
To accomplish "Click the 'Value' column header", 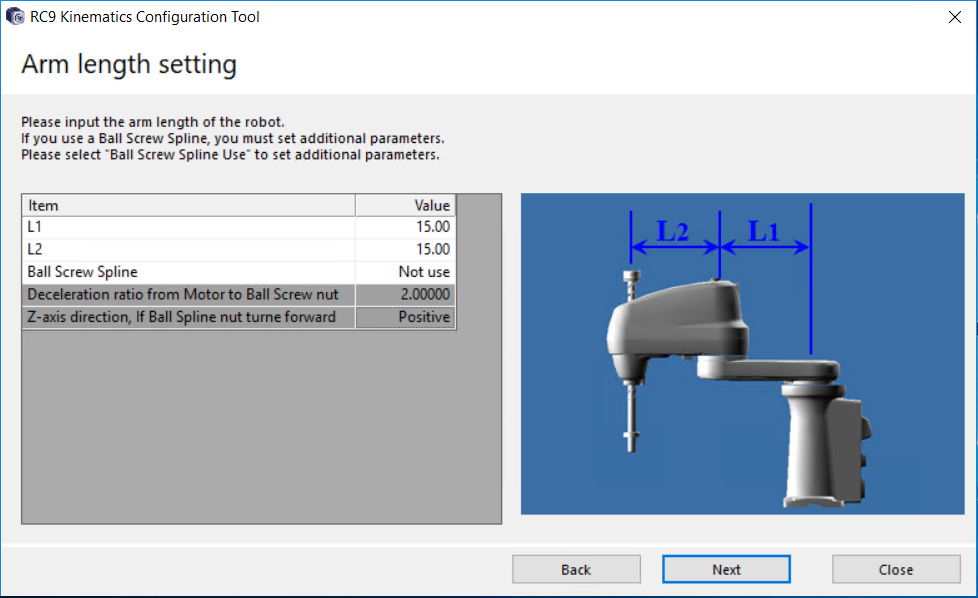I will coord(405,205).
